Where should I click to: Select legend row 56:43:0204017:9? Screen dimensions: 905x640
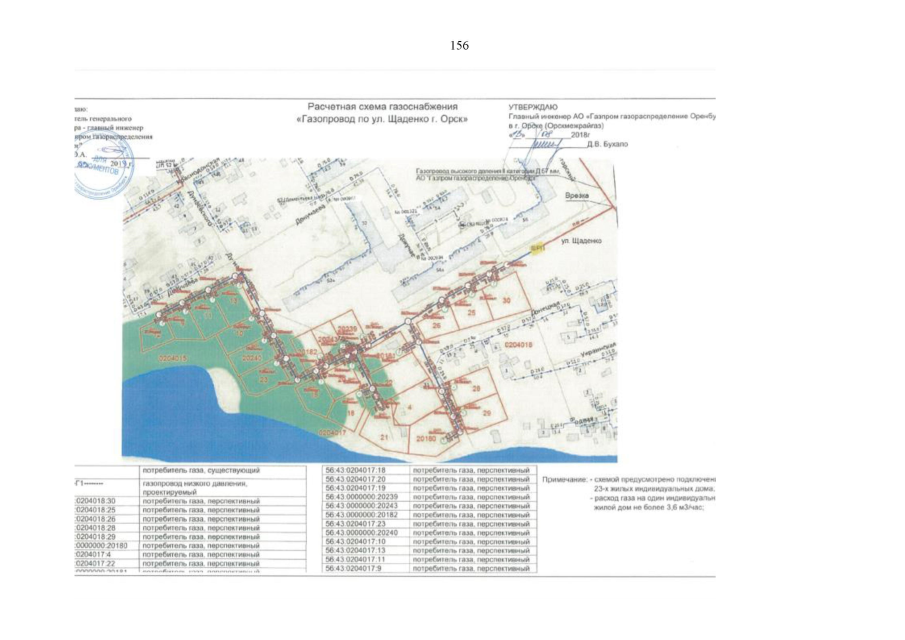pos(356,568)
